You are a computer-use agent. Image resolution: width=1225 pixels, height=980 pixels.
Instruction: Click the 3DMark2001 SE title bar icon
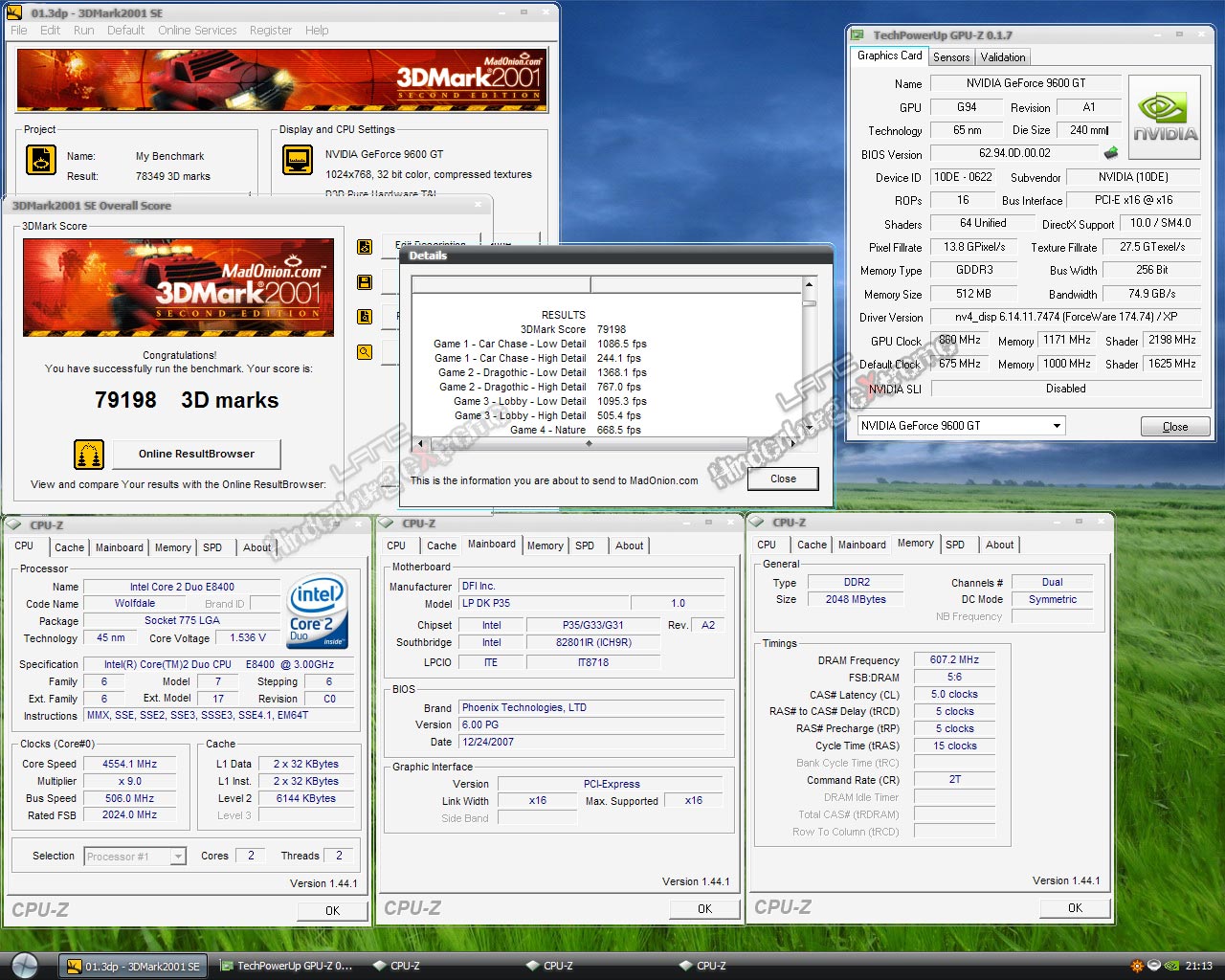(13, 12)
